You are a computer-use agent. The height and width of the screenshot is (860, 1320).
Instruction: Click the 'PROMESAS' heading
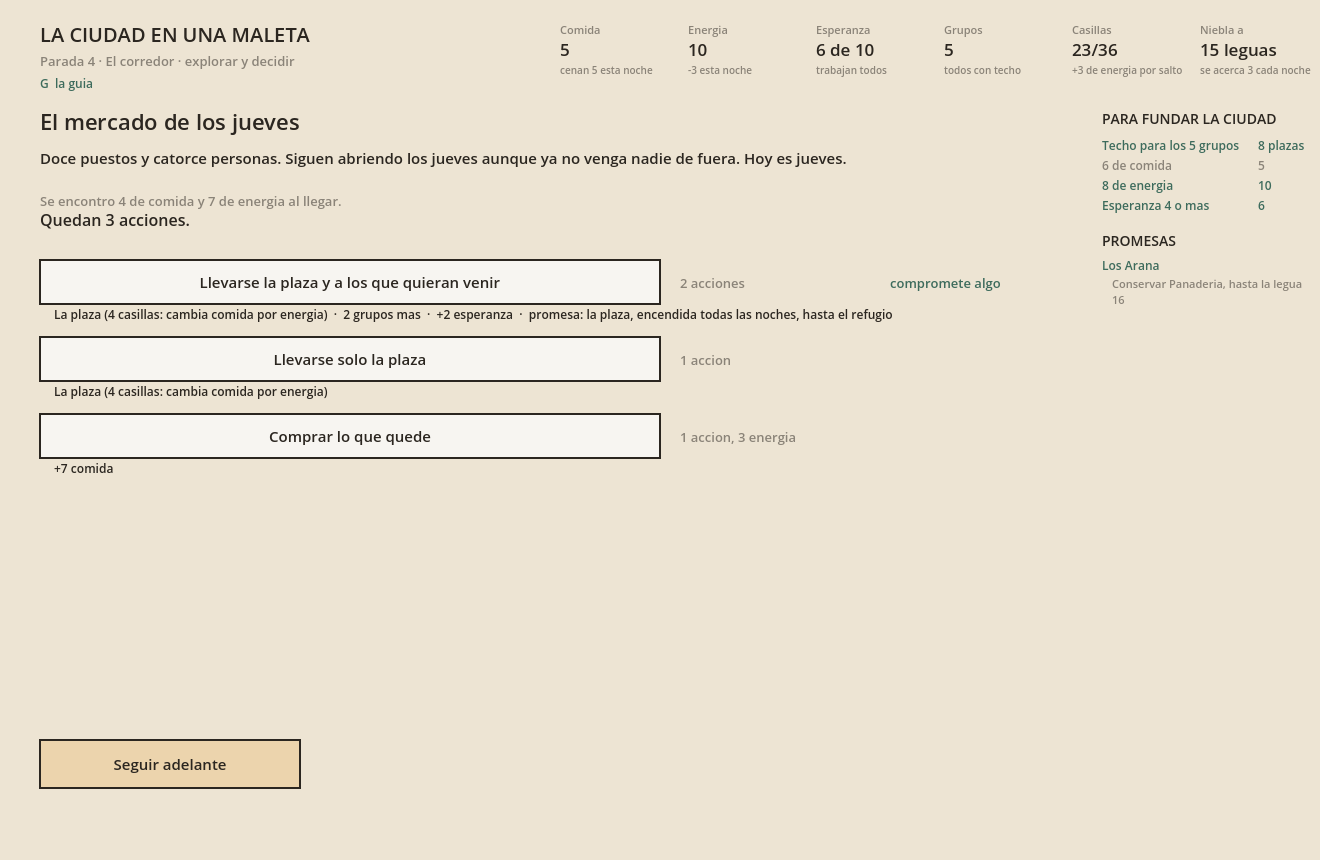(x=1139, y=241)
